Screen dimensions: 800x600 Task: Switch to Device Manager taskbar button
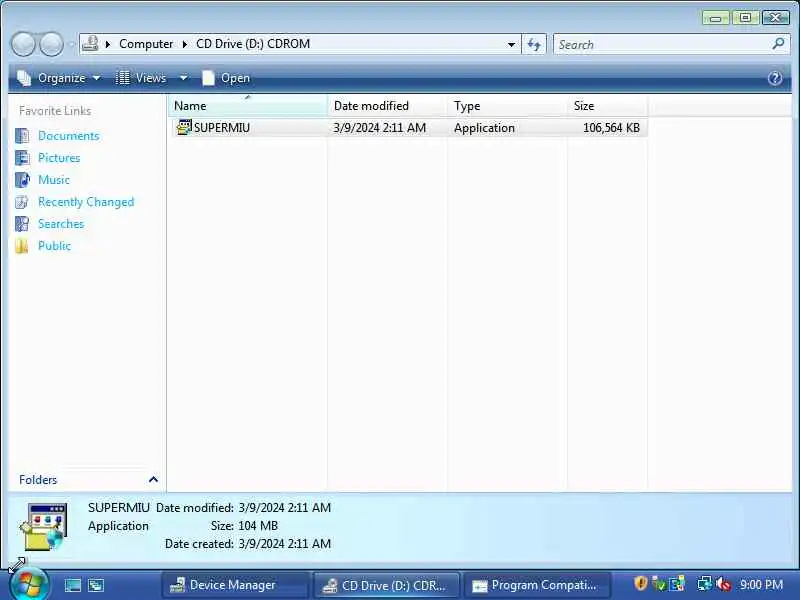(x=236, y=585)
